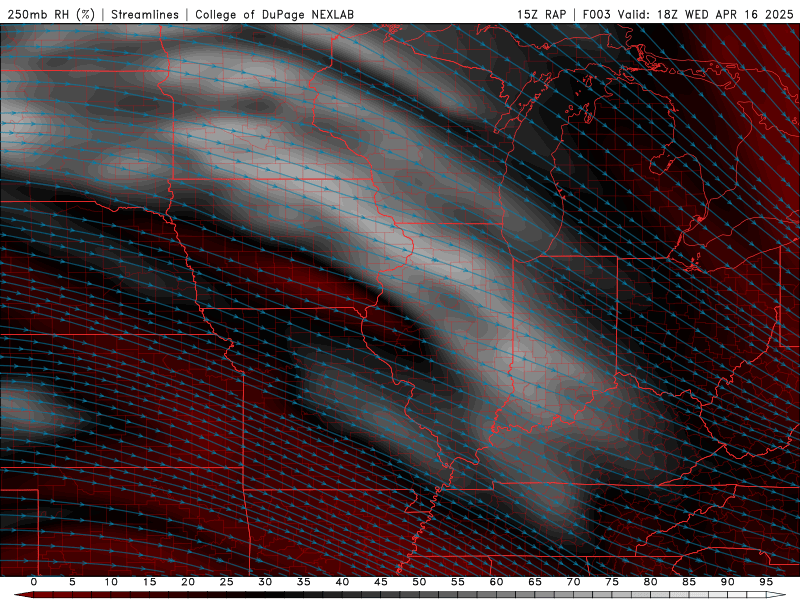Click the colorbar tick label "70"
The image size is (800, 600).
pyautogui.click(x=573, y=582)
